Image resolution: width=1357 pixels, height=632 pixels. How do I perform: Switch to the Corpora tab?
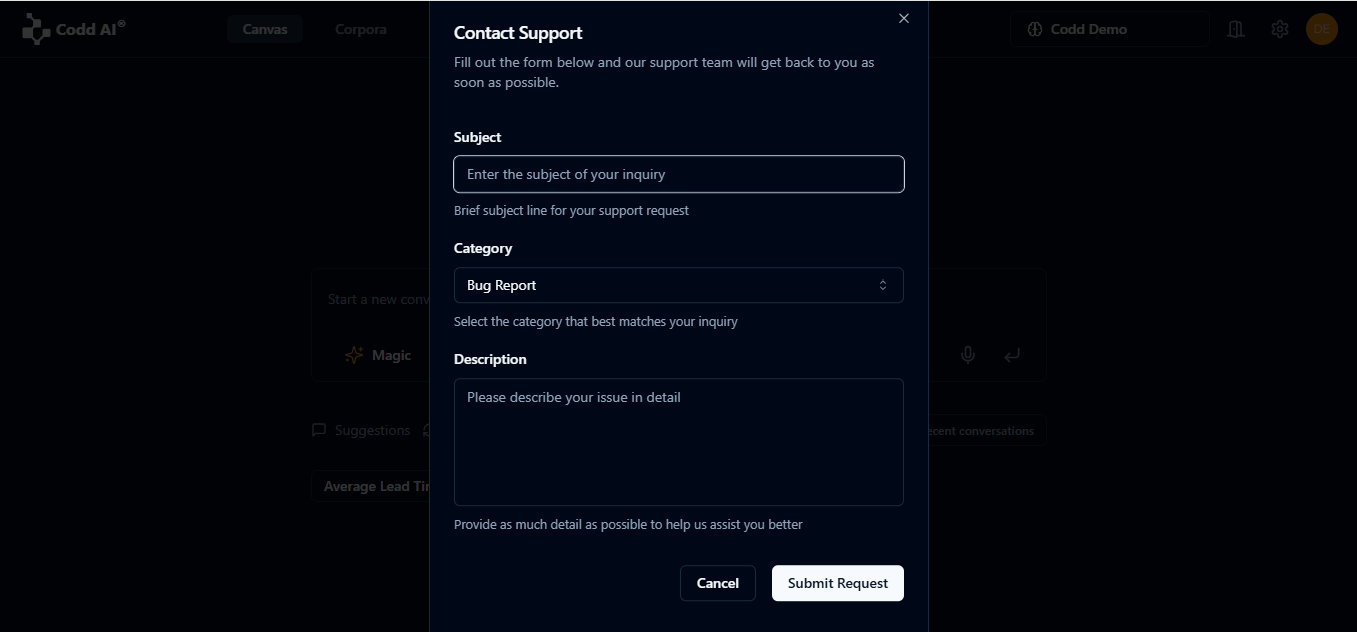point(360,29)
